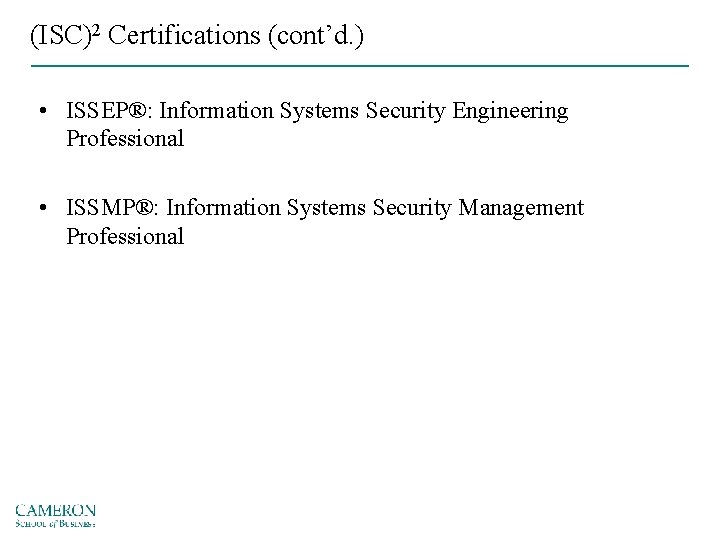Click the registered symbol after ISSMP
Screen dimensions: 720x540
coord(145,208)
